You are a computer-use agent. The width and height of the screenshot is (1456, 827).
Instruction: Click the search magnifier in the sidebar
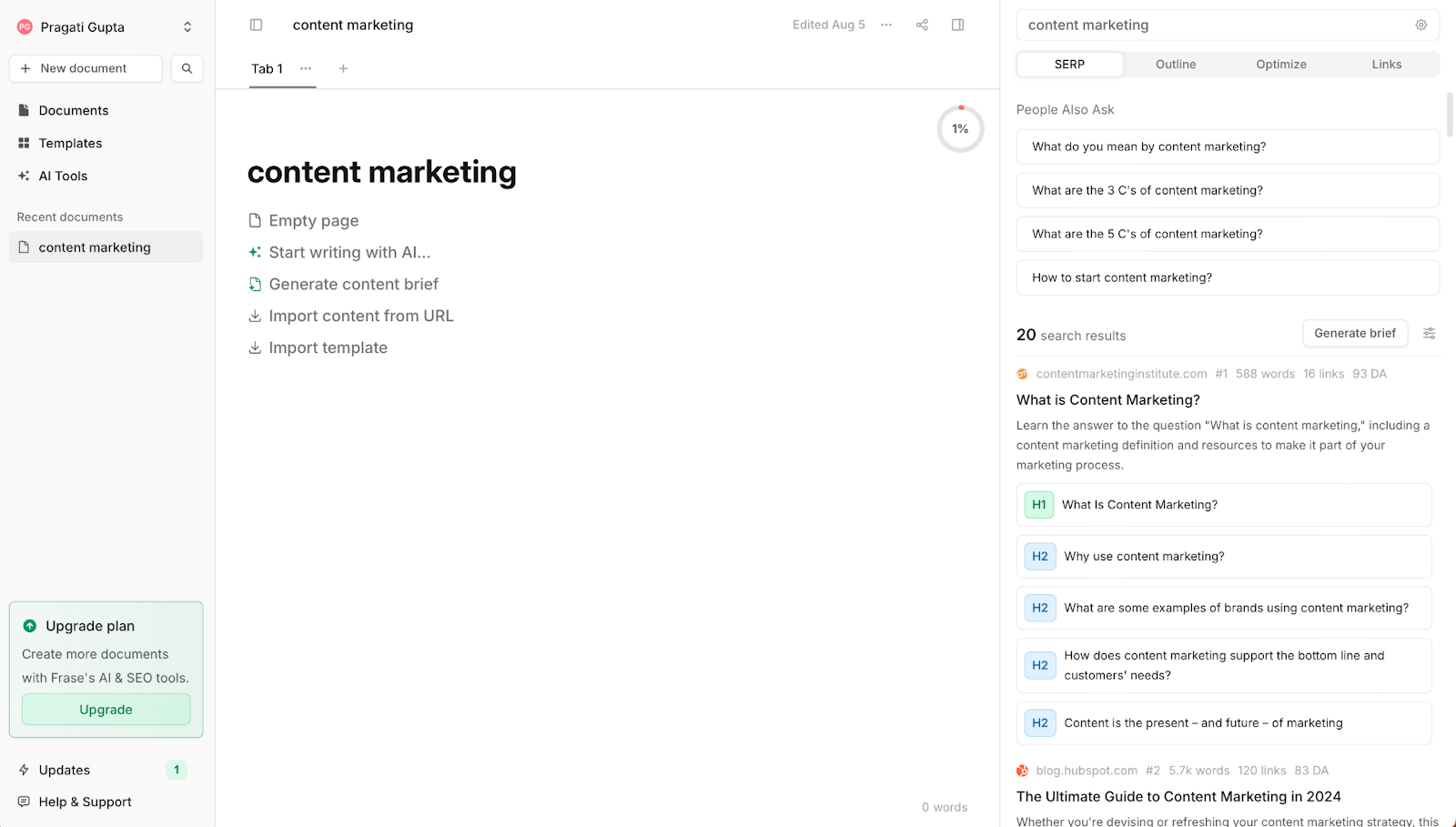(187, 68)
